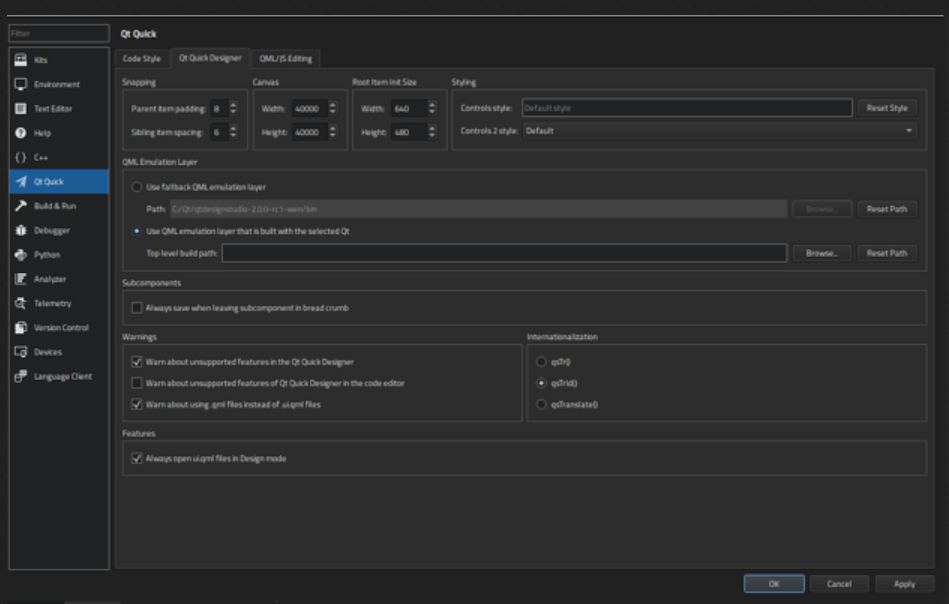Viewport: 949px width, 604px height.
Task: Select the qsTr() radio button
Action: pyautogui.click(x=543, y=360)
